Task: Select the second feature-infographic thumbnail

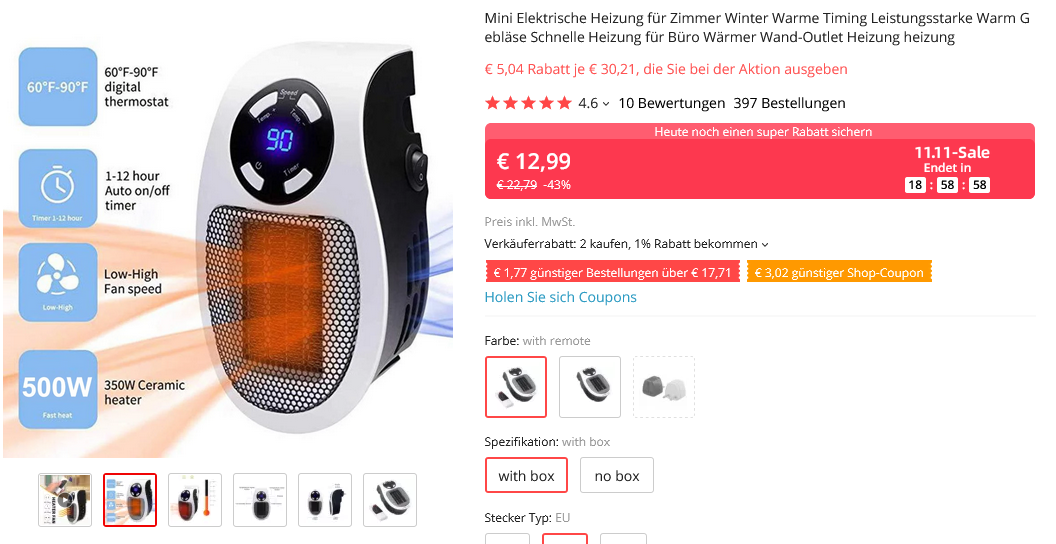Action: (x=130, y=500)
